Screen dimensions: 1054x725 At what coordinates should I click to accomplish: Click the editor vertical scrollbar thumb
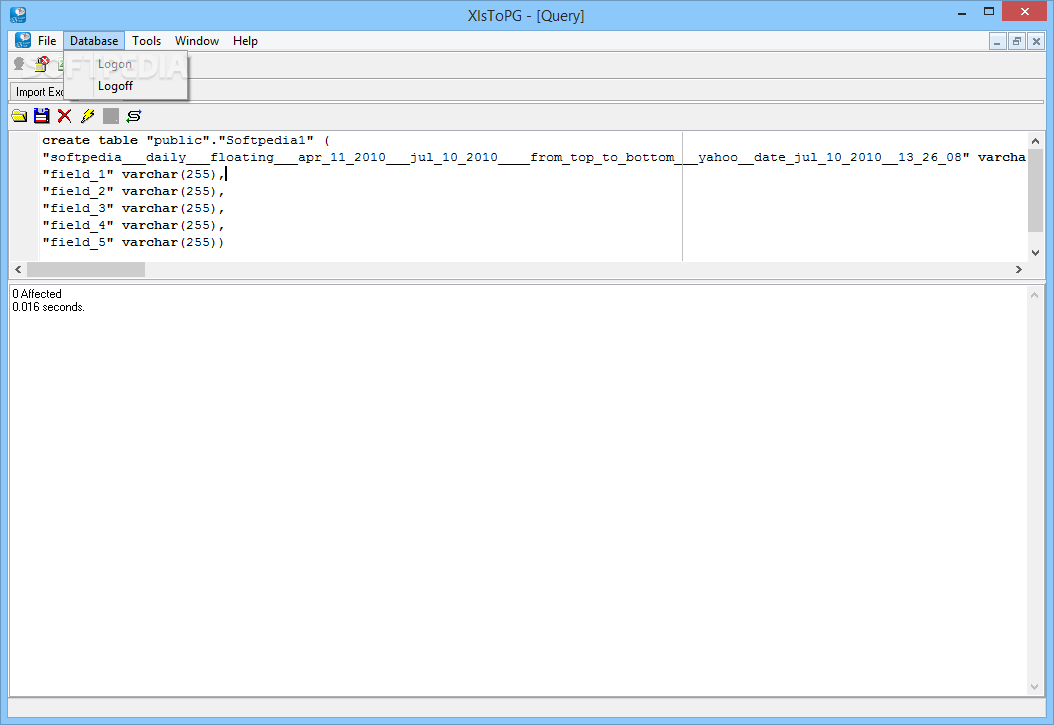(1035, 190)
